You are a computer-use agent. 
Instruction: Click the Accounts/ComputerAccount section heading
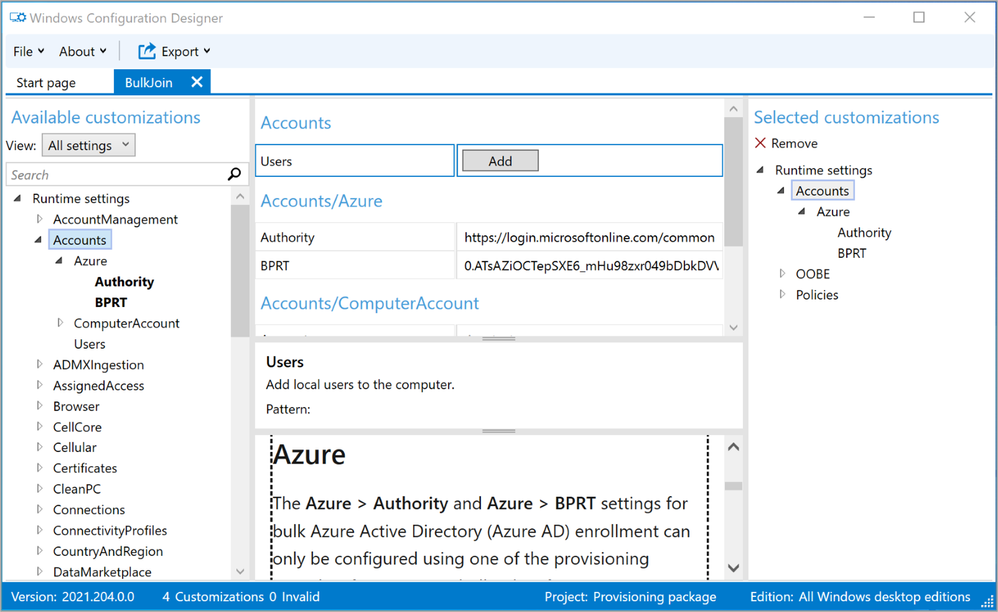370,303
